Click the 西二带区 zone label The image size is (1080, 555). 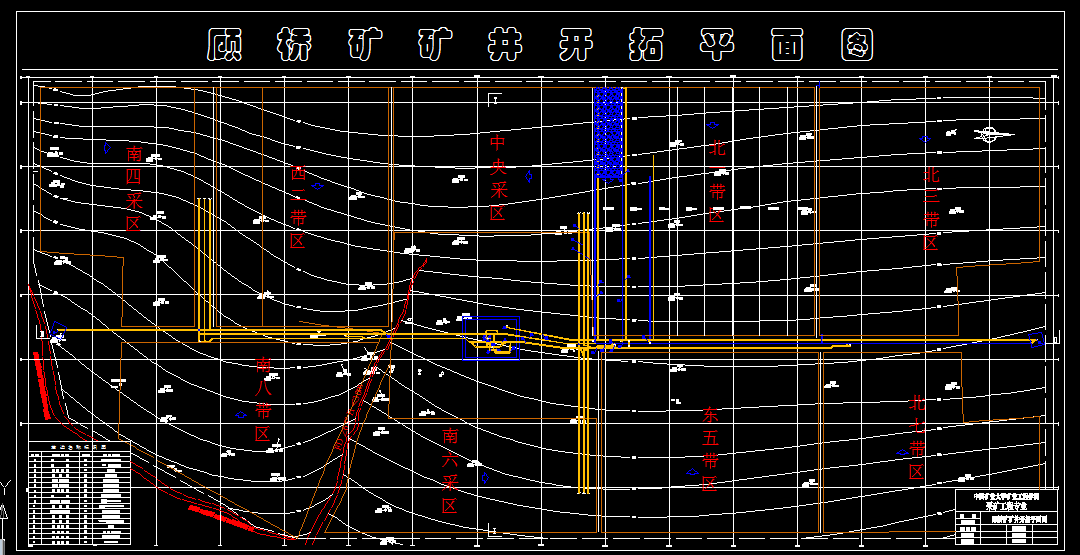pos(298,207)
